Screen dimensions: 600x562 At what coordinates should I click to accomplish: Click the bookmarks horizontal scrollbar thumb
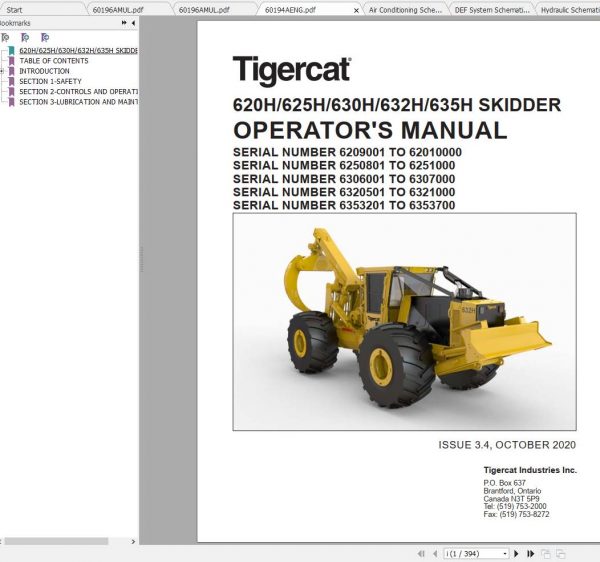point(56,541)
